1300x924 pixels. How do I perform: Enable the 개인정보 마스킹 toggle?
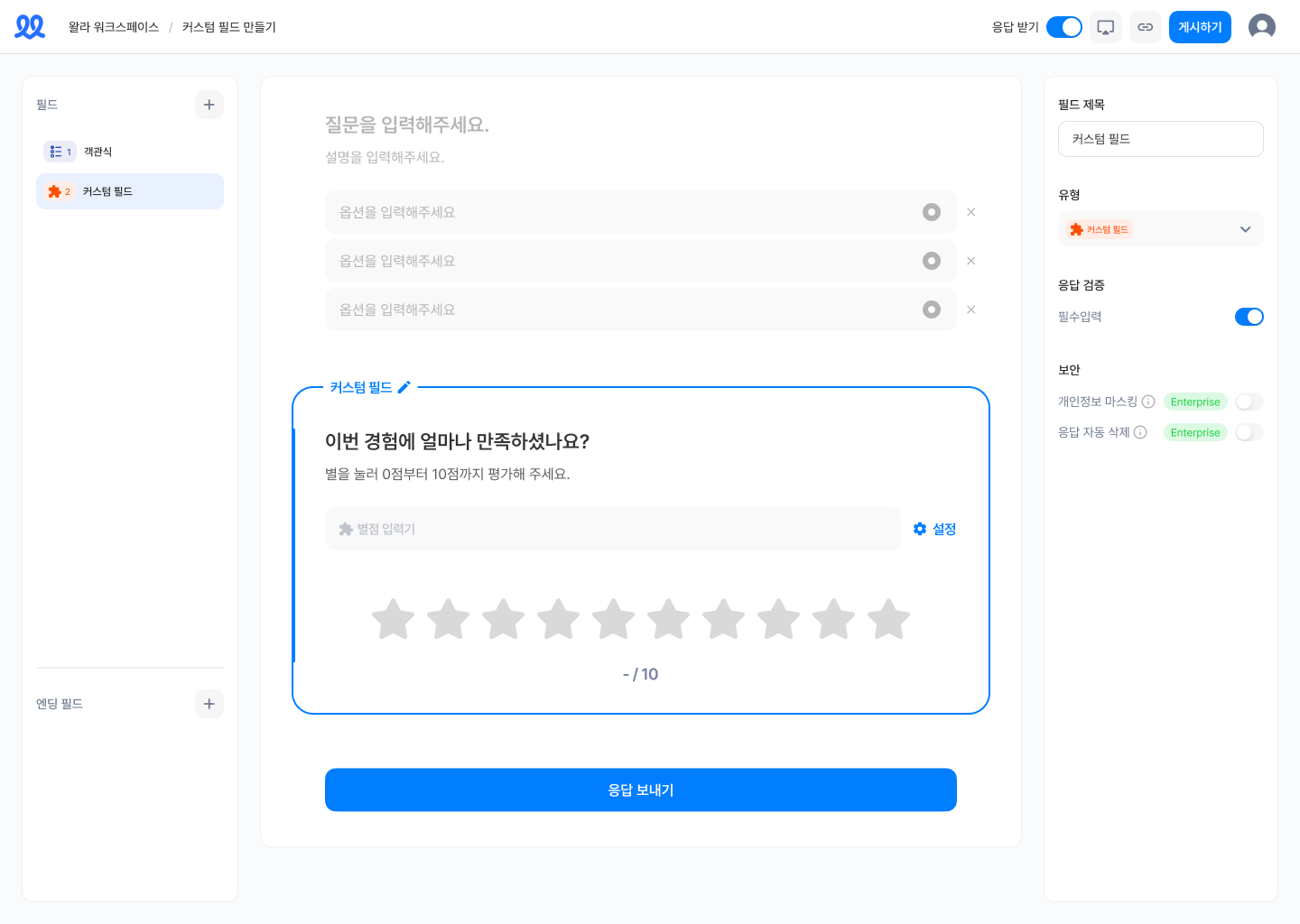(x=1249, y=402)
